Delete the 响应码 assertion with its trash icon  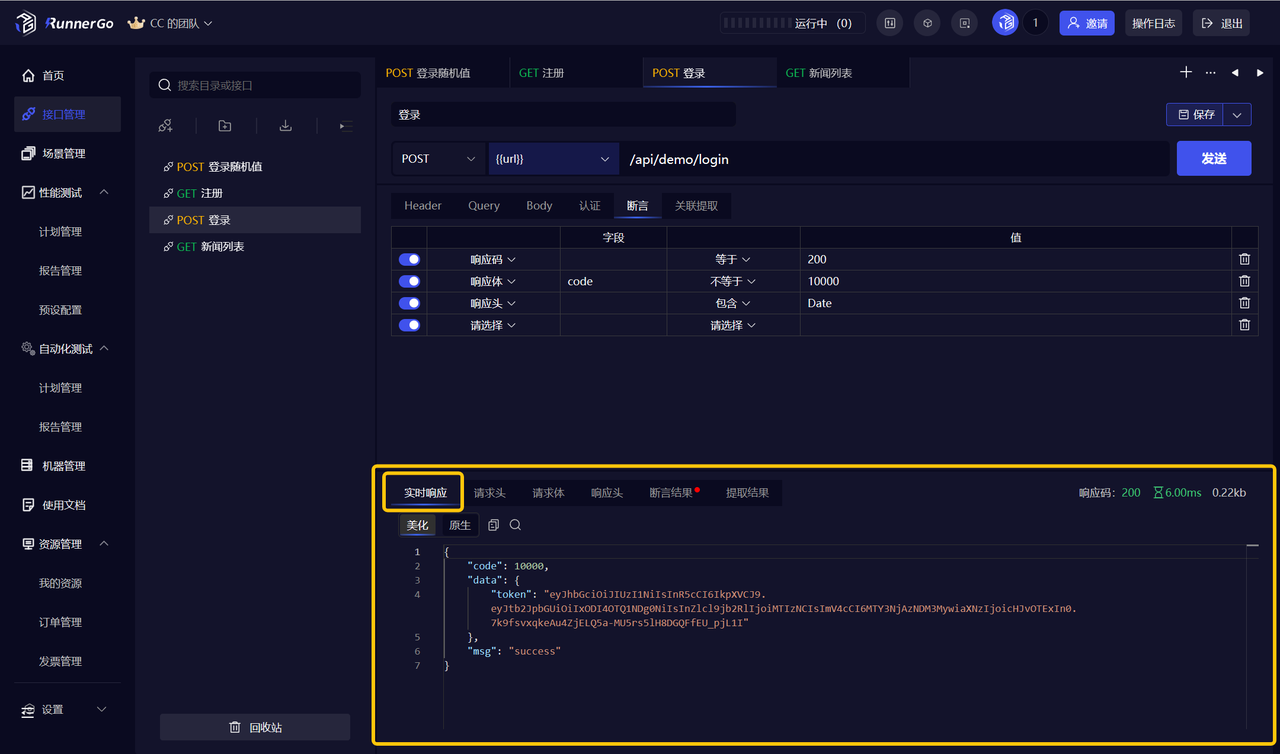pyautogui.click(x=1244, y=259)
